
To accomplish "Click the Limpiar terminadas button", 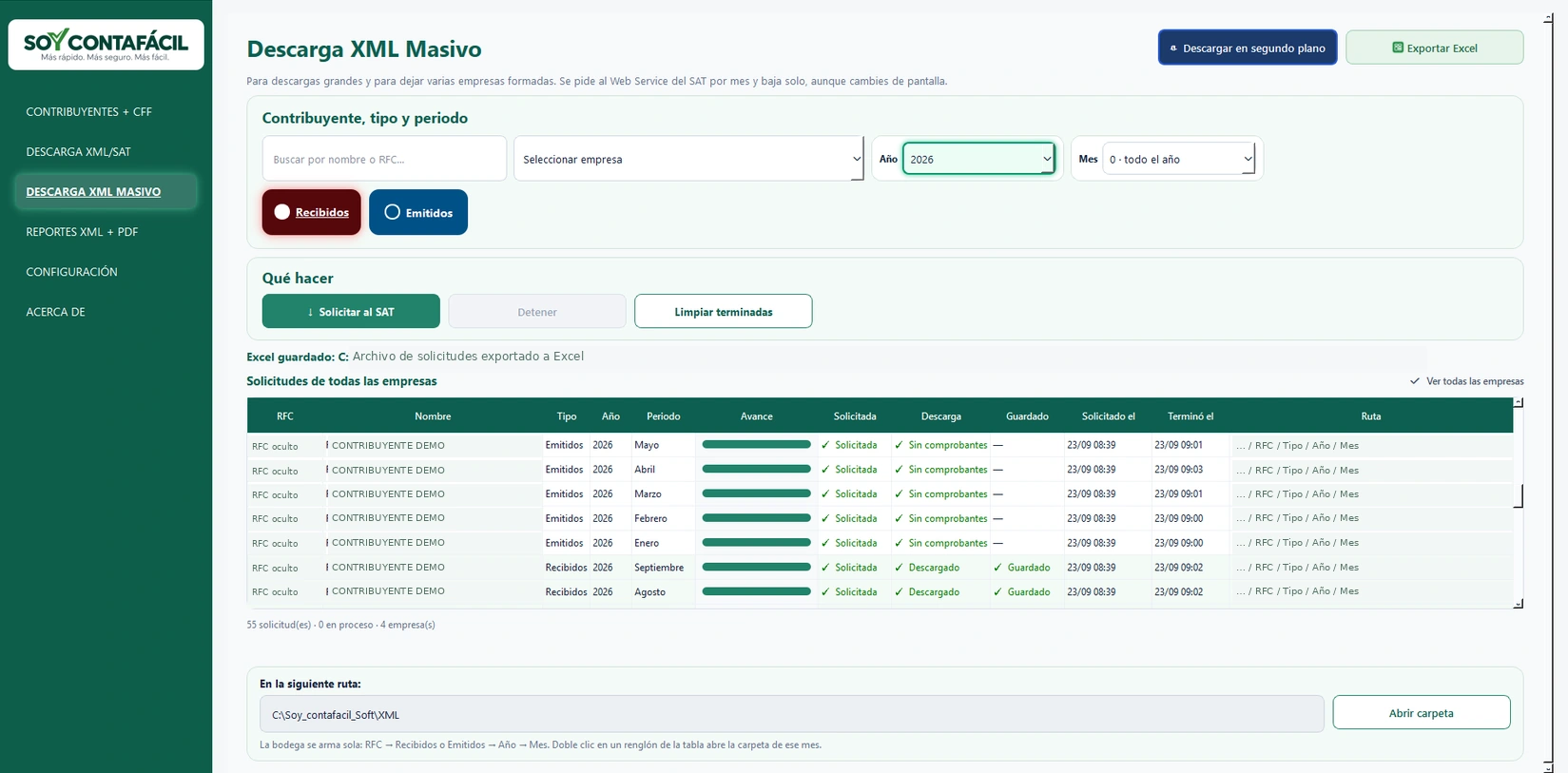I will click(724, 311).
